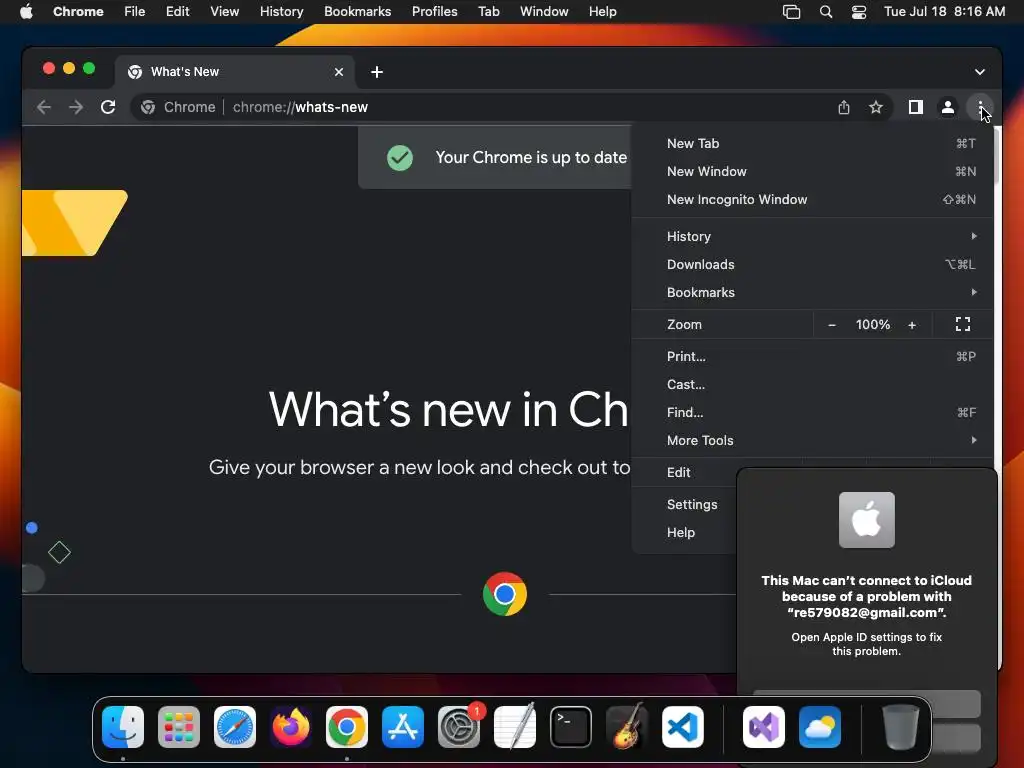The height and width of the screenshot is (768, 1024).
Task: Open Finder from the Dock
Action: pos(123,727)
